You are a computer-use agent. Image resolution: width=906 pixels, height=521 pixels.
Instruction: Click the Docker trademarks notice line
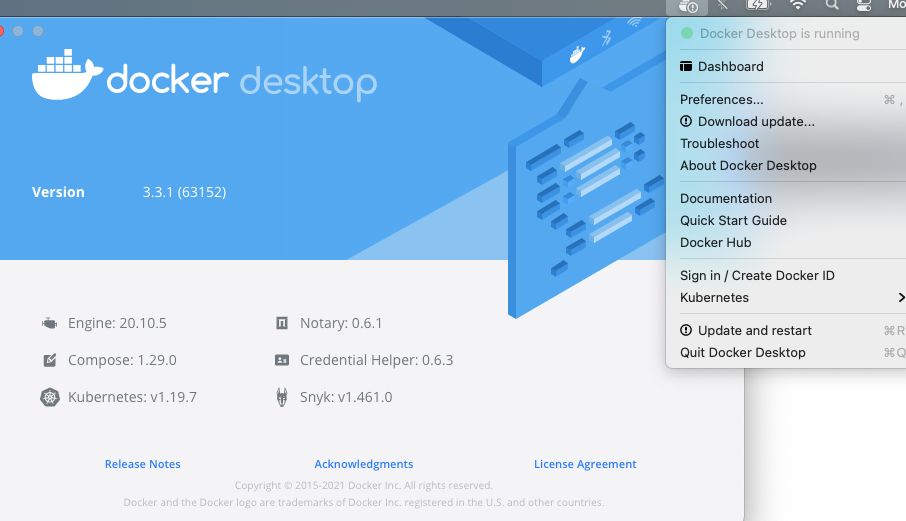(x=363, y=502)
